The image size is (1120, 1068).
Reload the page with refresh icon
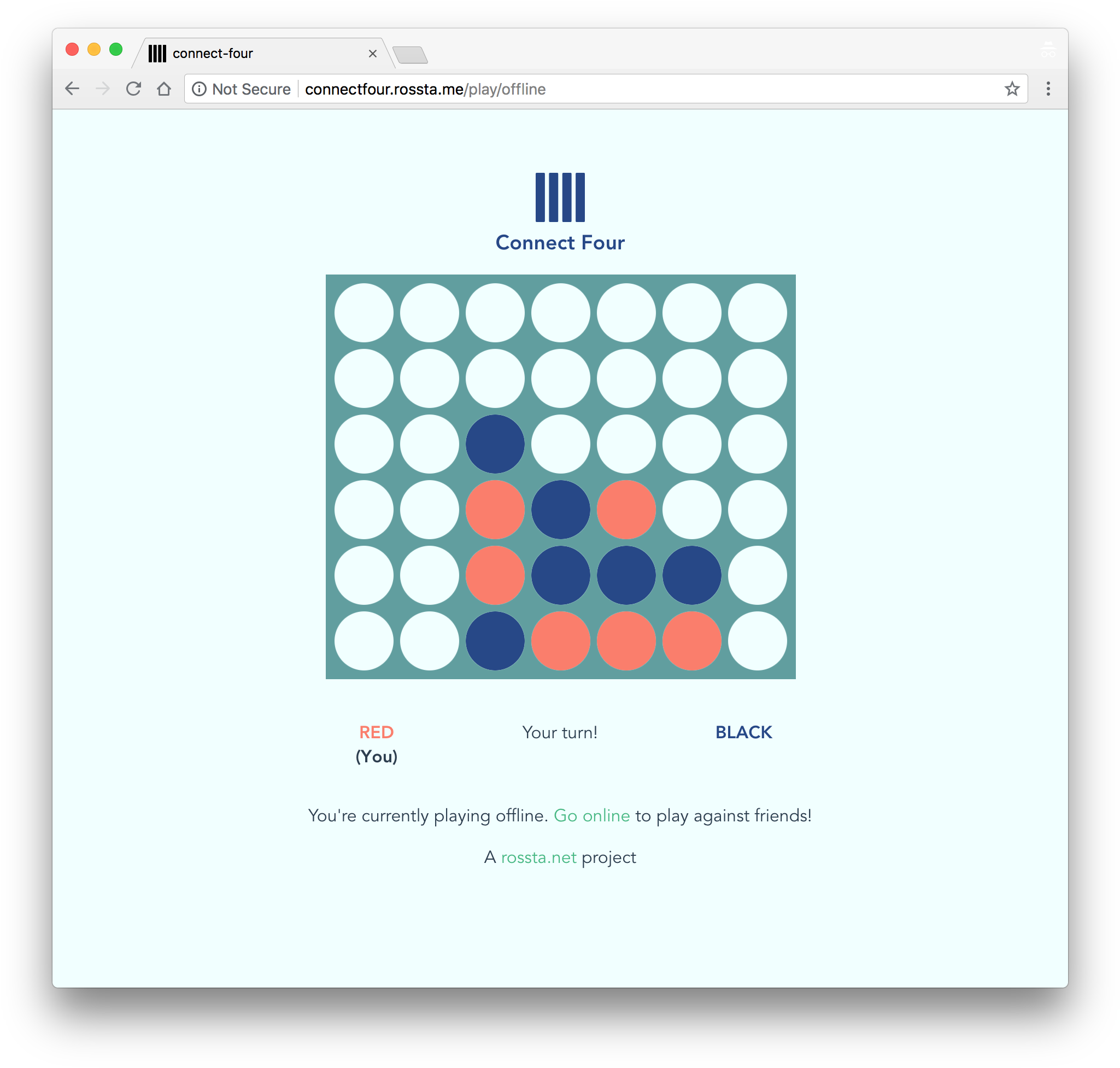[x=134, y=89]
